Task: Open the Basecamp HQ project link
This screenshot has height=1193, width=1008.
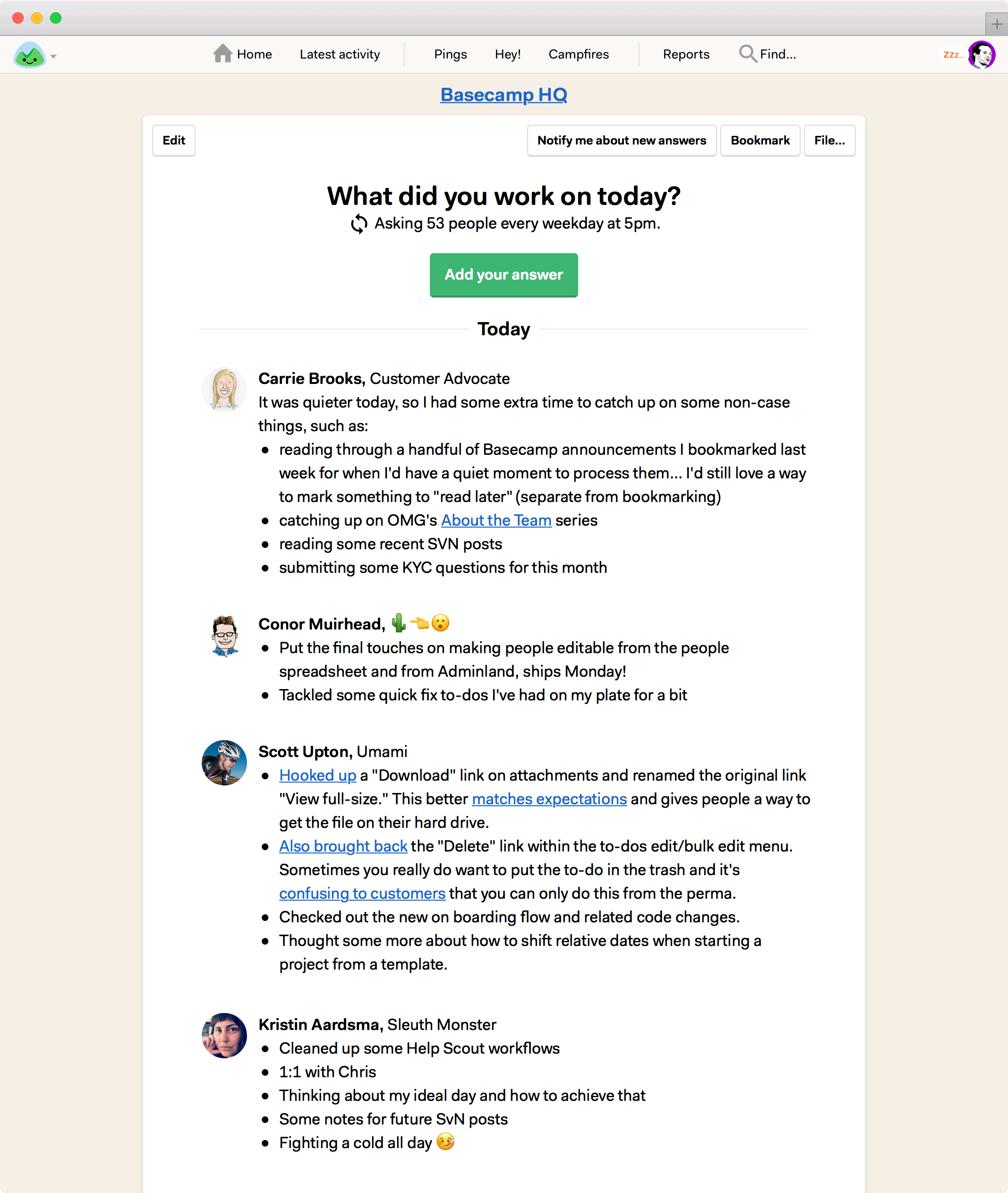Action: (504, 95)
